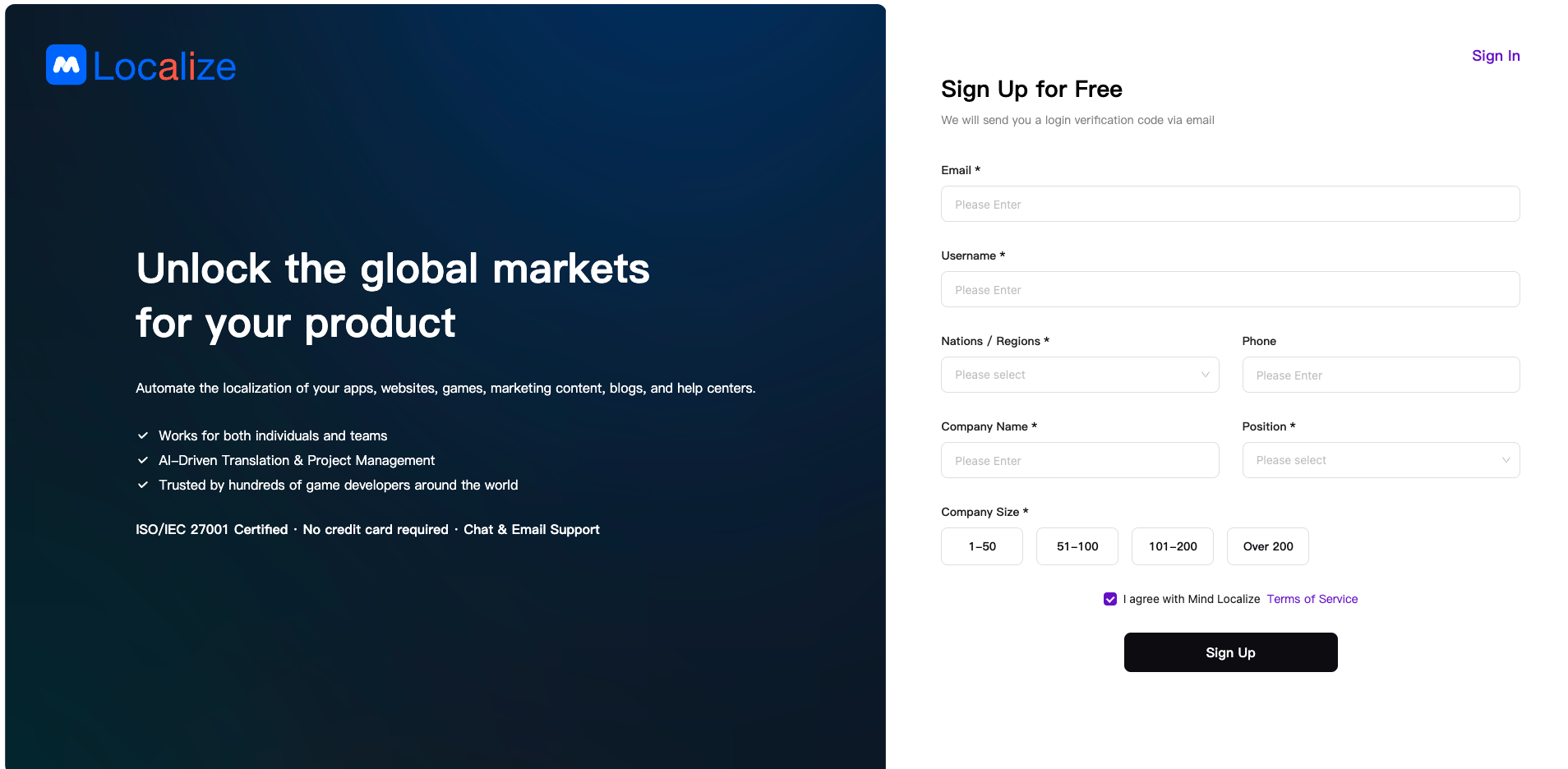Click the Nations / Regions chevron arrow
This screenshot has height=769, width=1568.
click(1206, 375)
